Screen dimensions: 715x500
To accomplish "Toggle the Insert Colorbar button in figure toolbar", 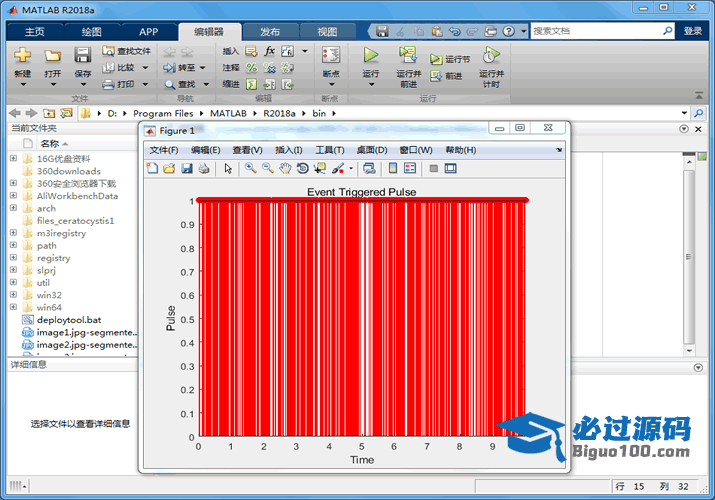I will point(393,168).
